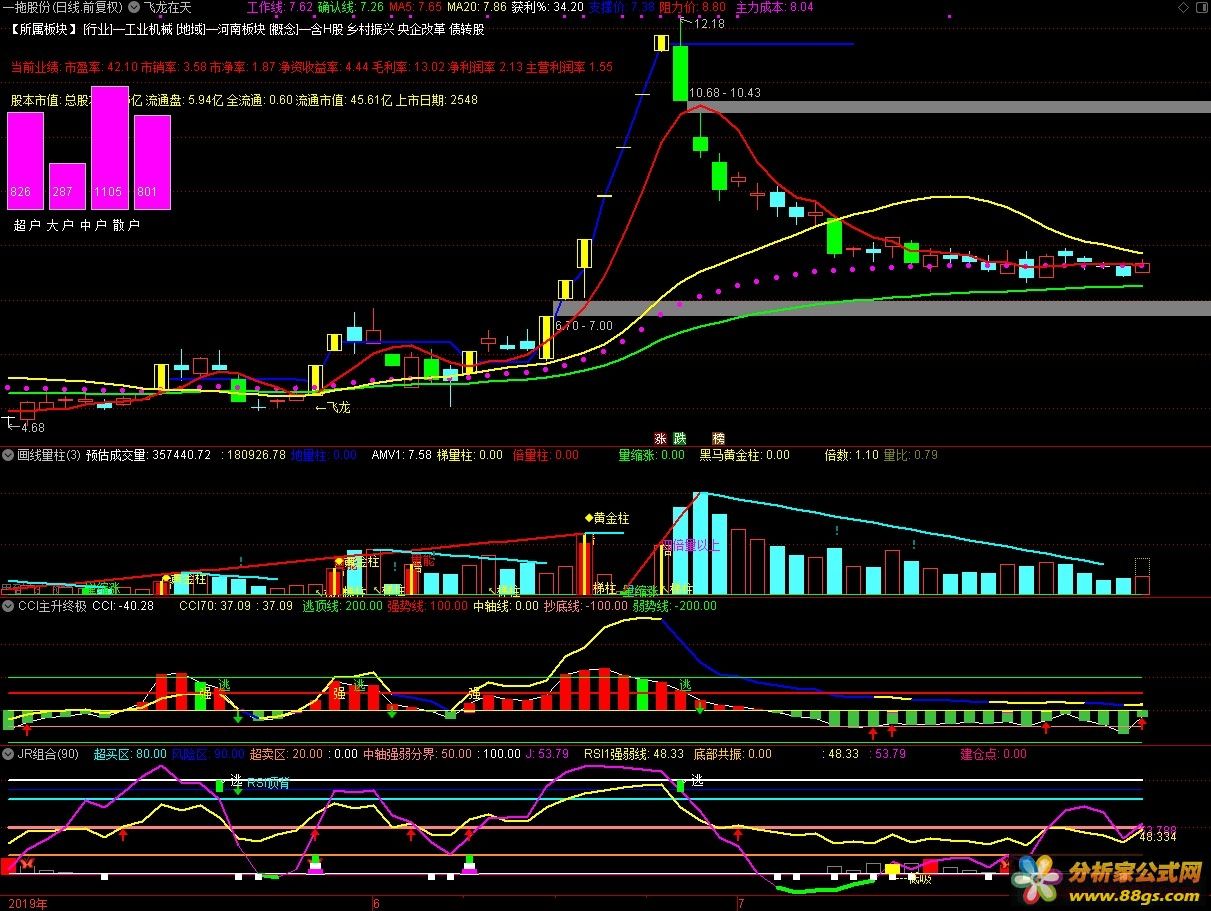Click the 跌 marker above volume panel
Screen dimensions: 1211x911
pyautogui.click(x=680, y=438)
